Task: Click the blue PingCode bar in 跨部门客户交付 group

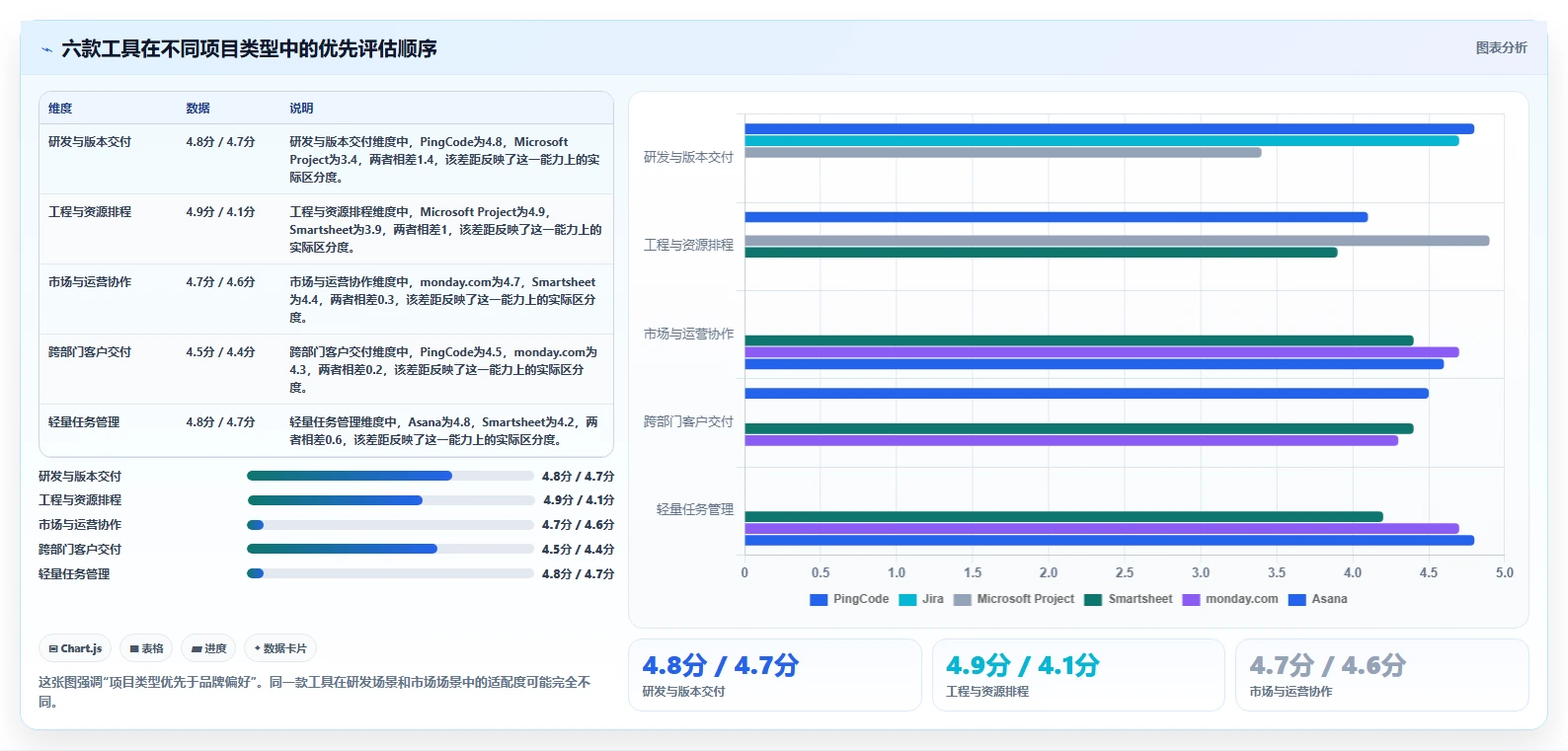Action: 1086,394
